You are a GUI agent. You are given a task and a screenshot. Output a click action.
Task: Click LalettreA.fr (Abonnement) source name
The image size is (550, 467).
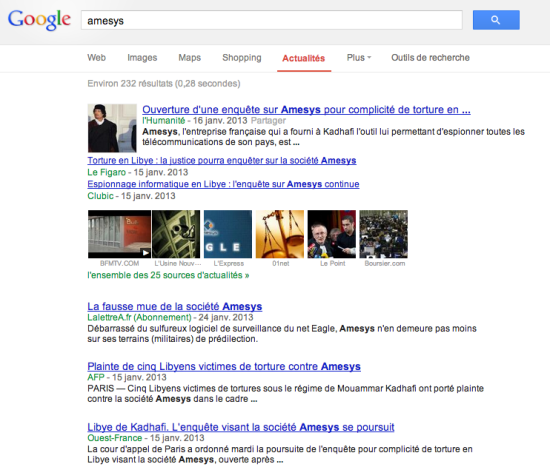[x=139, y=318]
